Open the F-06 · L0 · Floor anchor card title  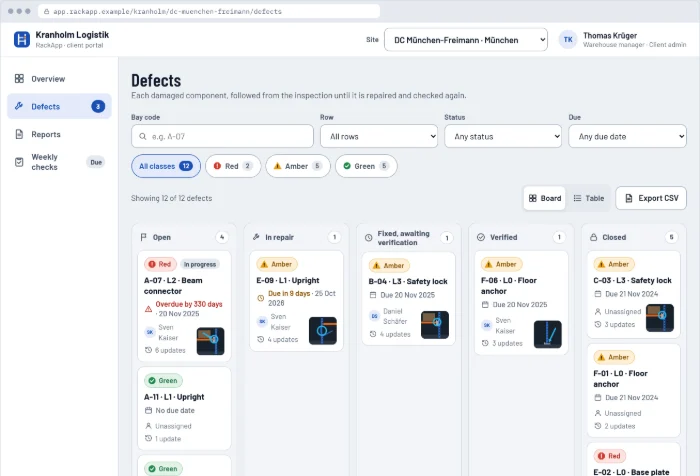509,286
